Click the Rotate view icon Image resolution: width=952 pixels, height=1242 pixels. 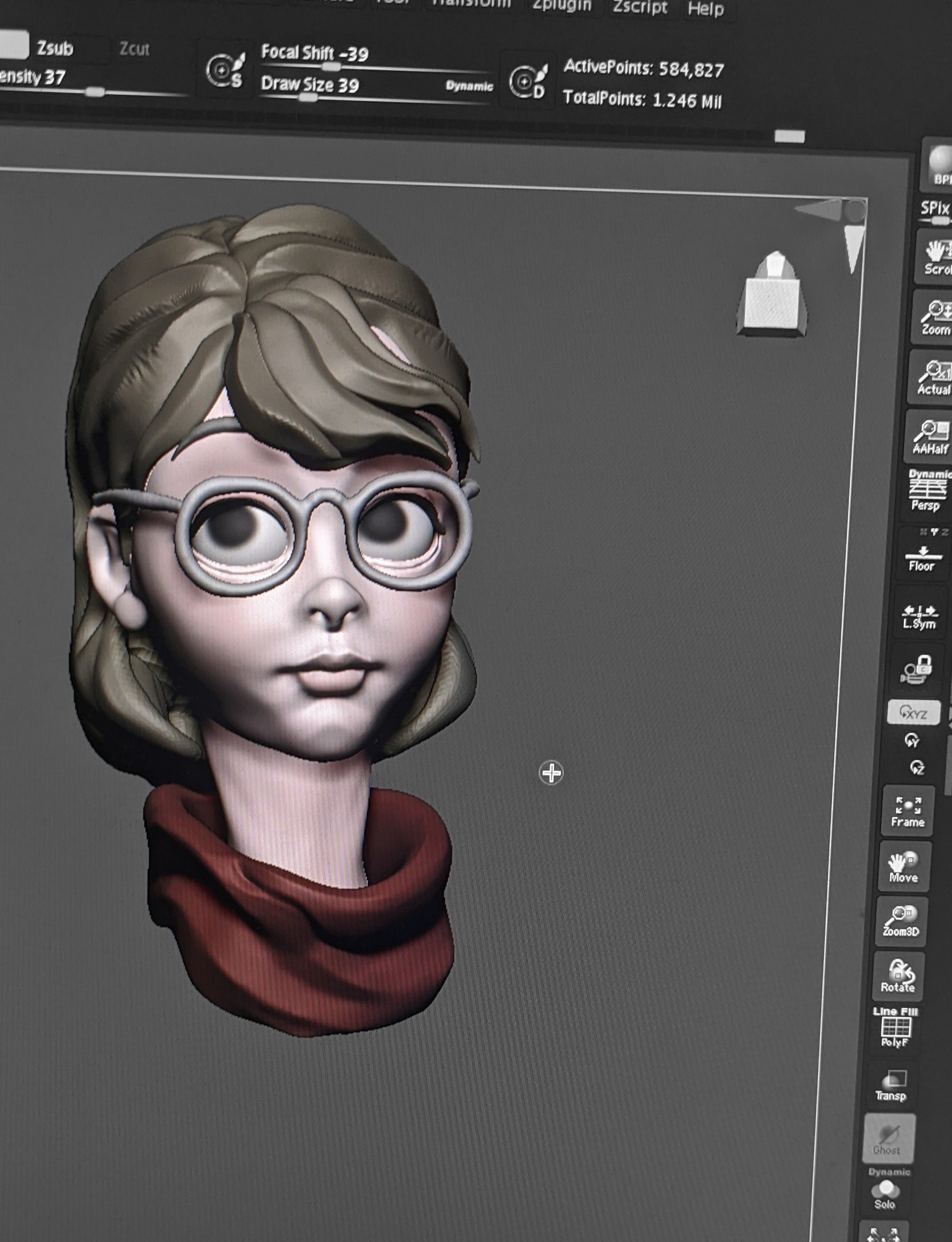[898, 976]
